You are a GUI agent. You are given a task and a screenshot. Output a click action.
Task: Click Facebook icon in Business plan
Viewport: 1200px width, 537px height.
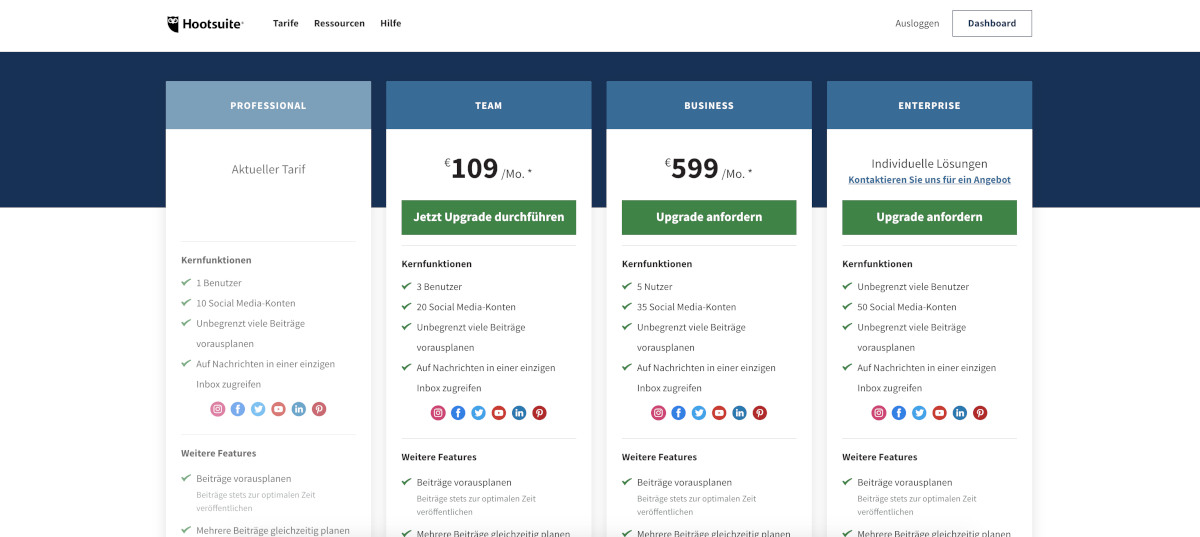tap(679, 413)
